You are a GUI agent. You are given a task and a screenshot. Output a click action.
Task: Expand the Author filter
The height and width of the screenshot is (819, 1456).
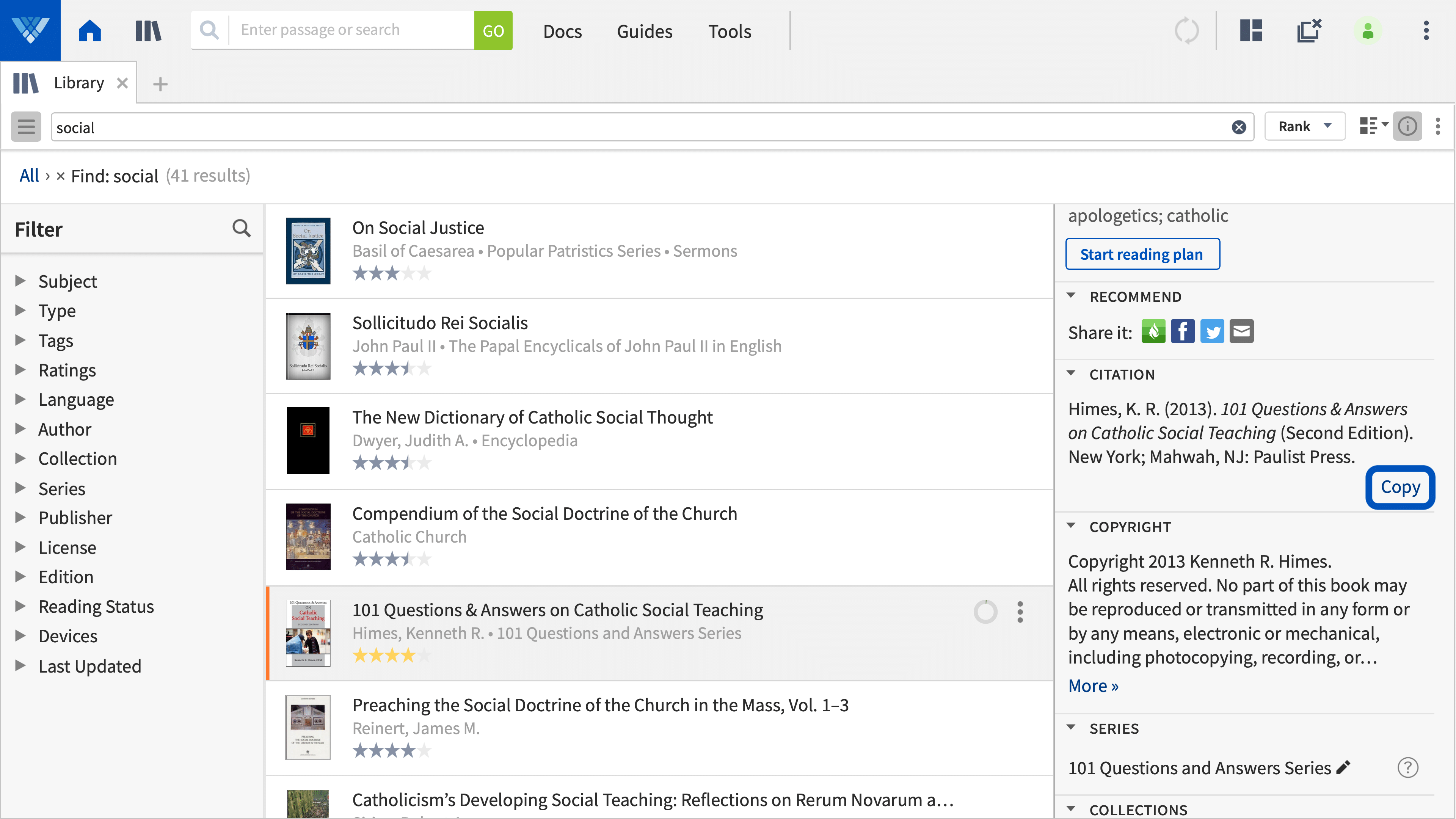point(20,428)
